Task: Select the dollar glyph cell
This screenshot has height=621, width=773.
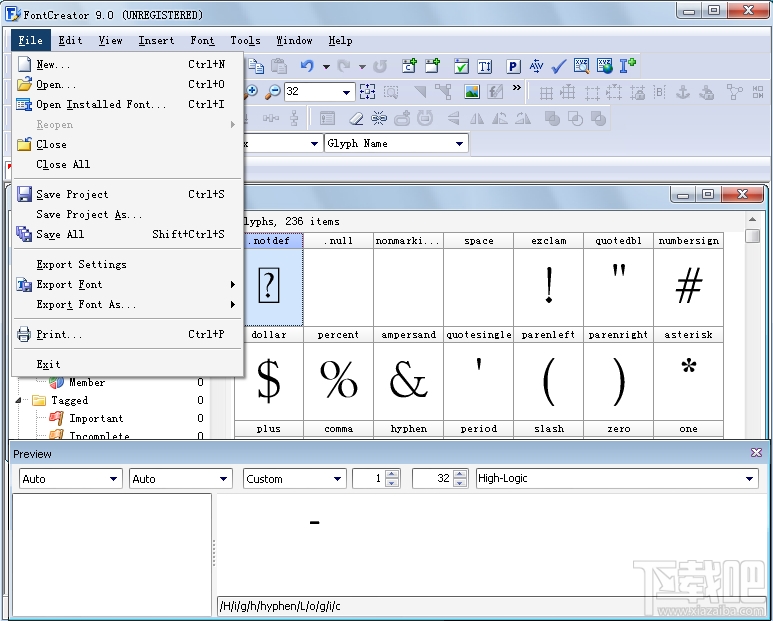Action: [x=269, y=374]
